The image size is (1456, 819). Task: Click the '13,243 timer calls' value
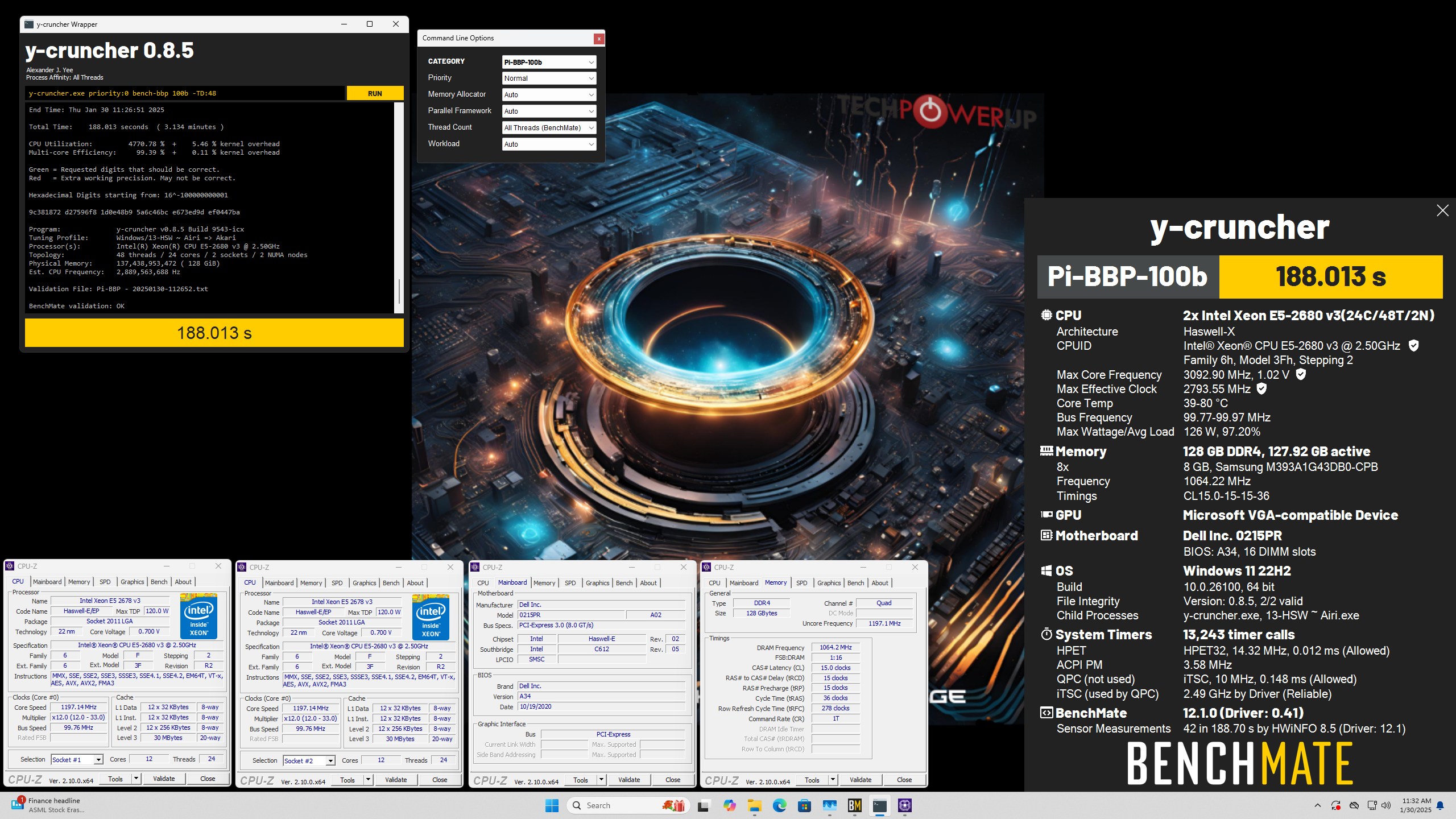(1239, 635)
